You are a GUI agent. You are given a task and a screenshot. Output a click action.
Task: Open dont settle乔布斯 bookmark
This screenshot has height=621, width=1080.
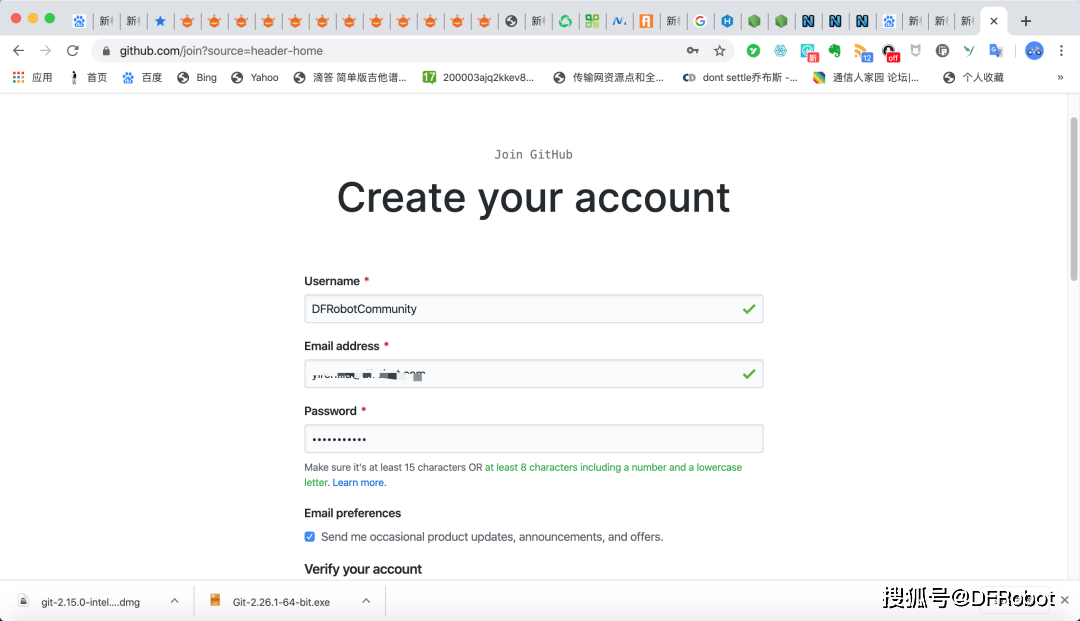click(x=740, y=77)
